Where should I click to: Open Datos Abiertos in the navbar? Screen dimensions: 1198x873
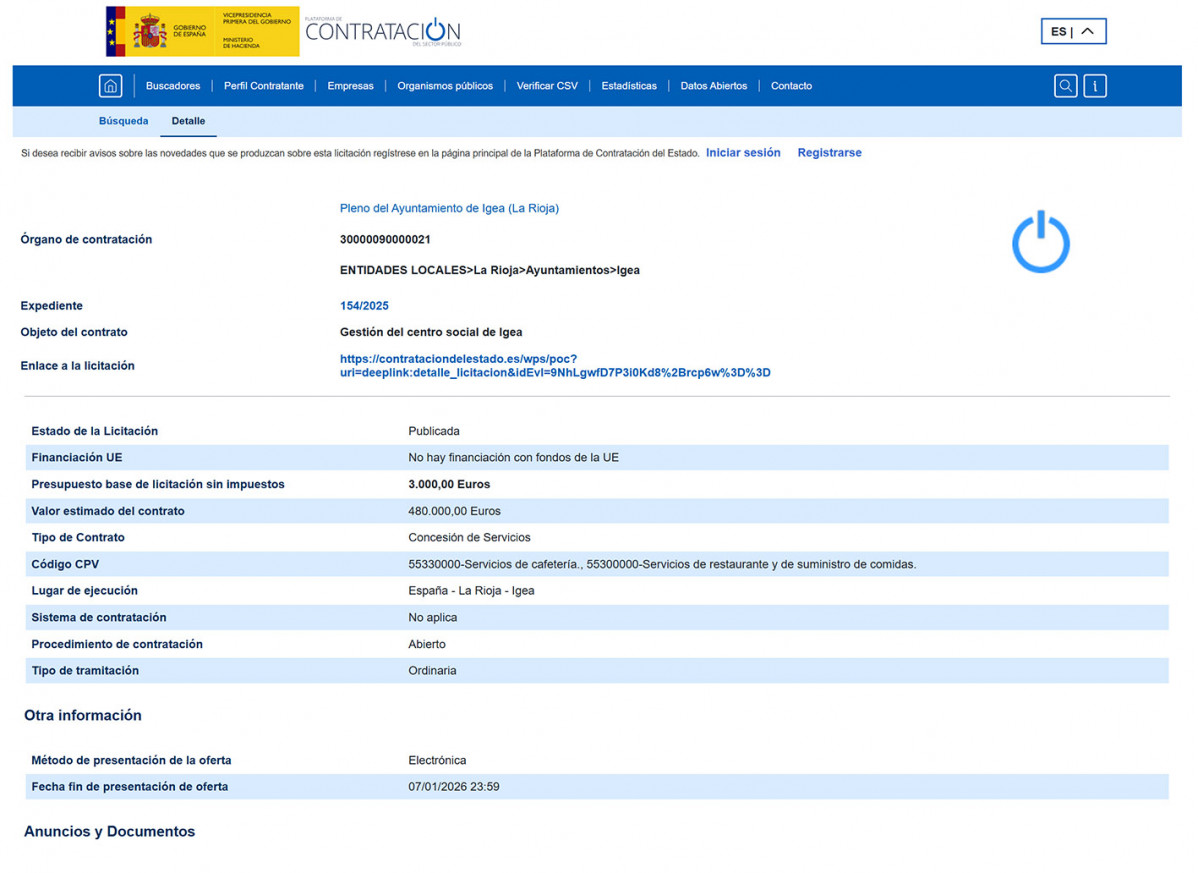click(x=714, y=86)
